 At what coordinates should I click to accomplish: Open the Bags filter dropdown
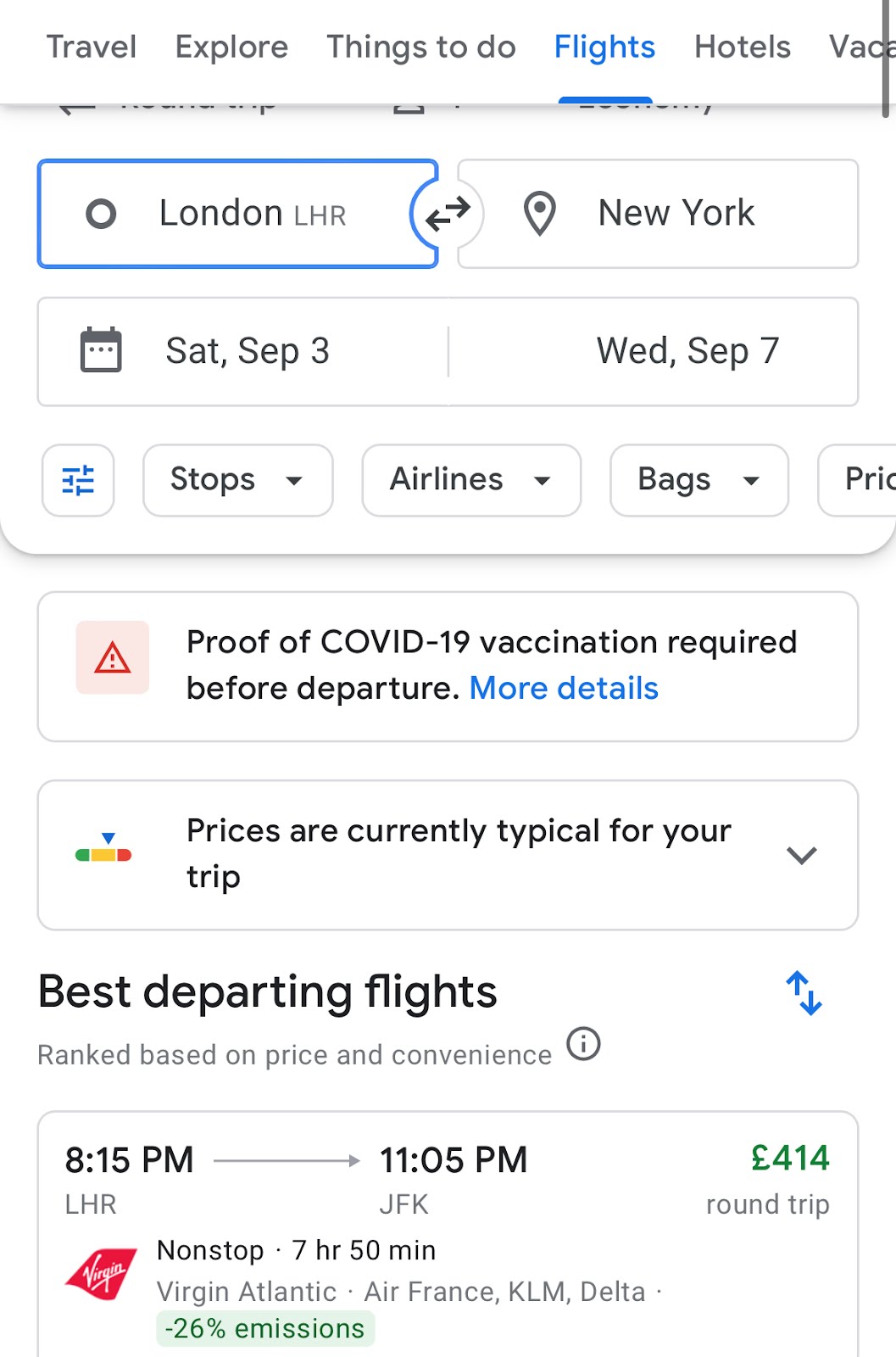(x=699, y=481)
